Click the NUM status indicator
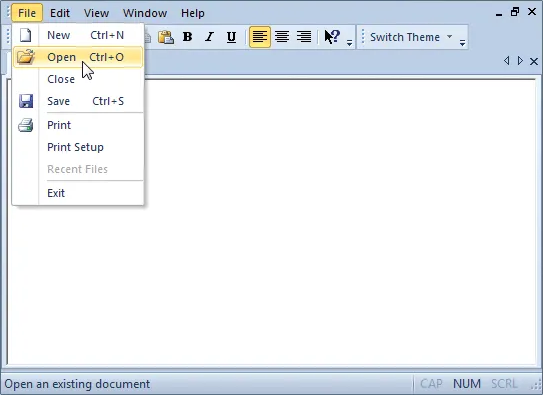 tap(467, 384)
